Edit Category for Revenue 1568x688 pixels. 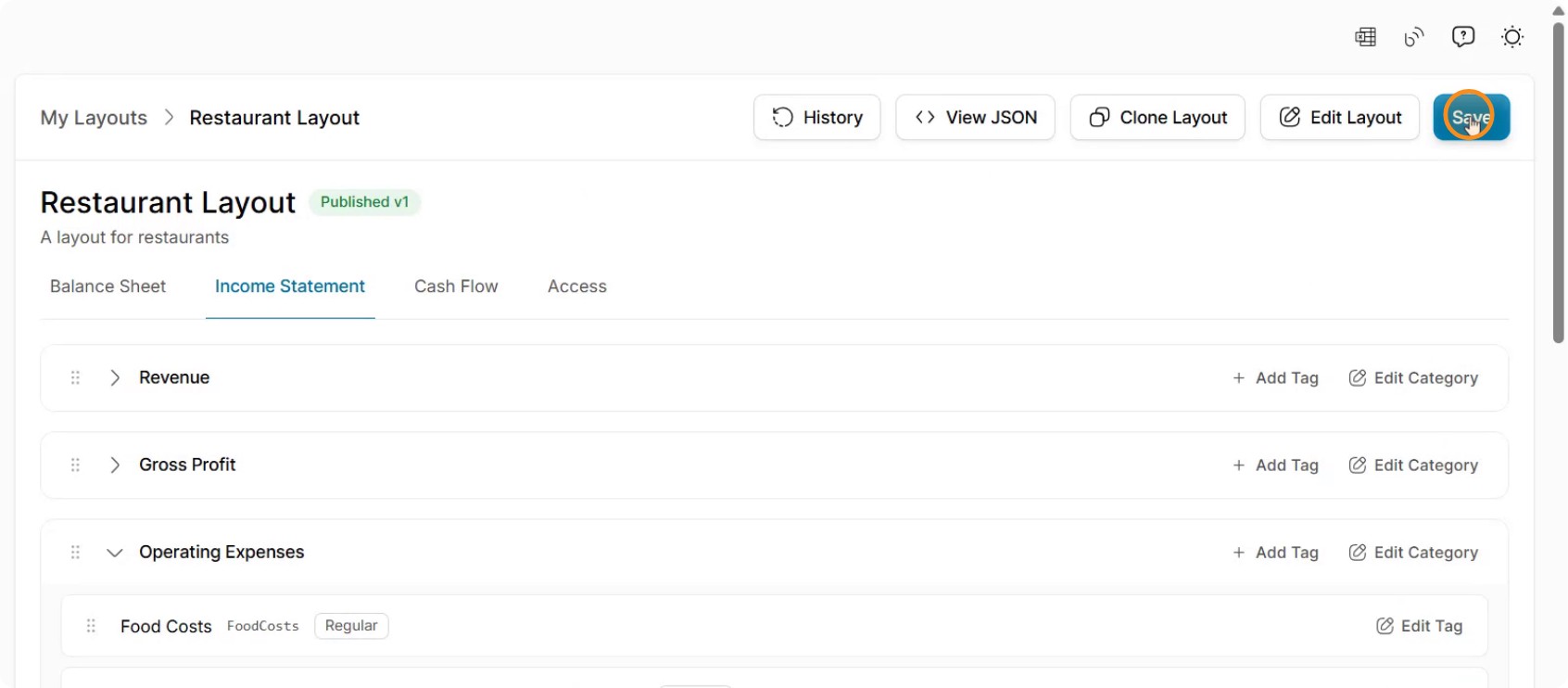(1413, 377)
